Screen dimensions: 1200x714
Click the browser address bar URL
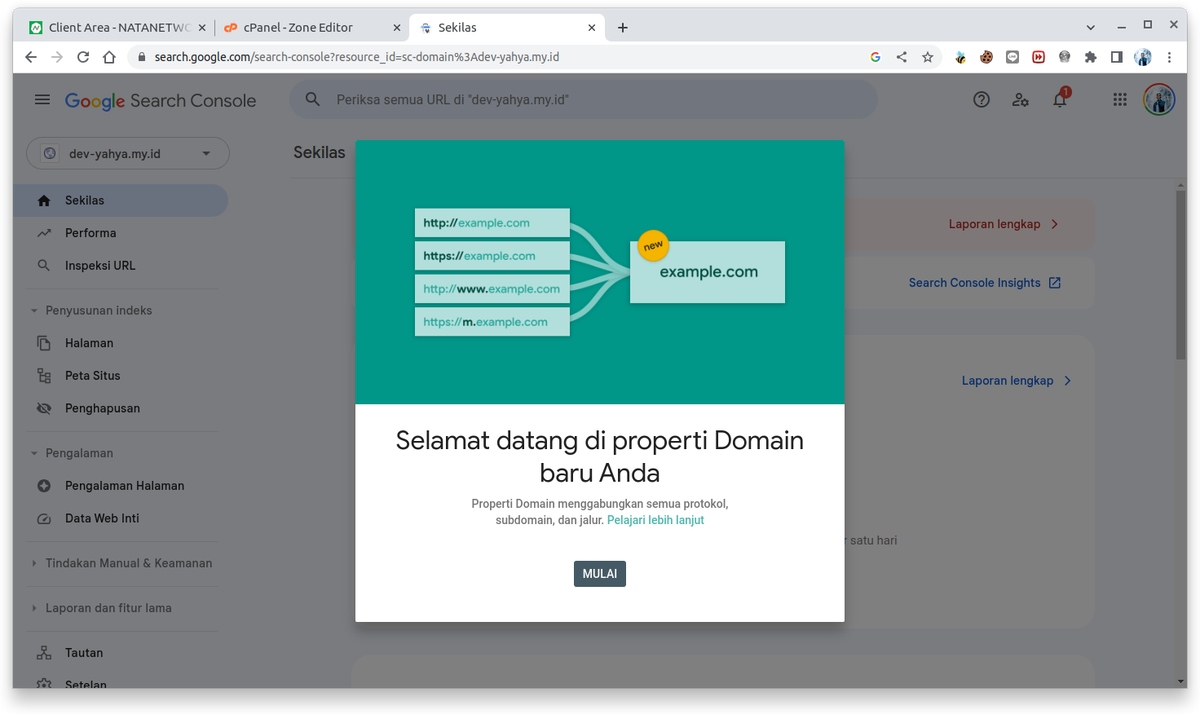357,57
